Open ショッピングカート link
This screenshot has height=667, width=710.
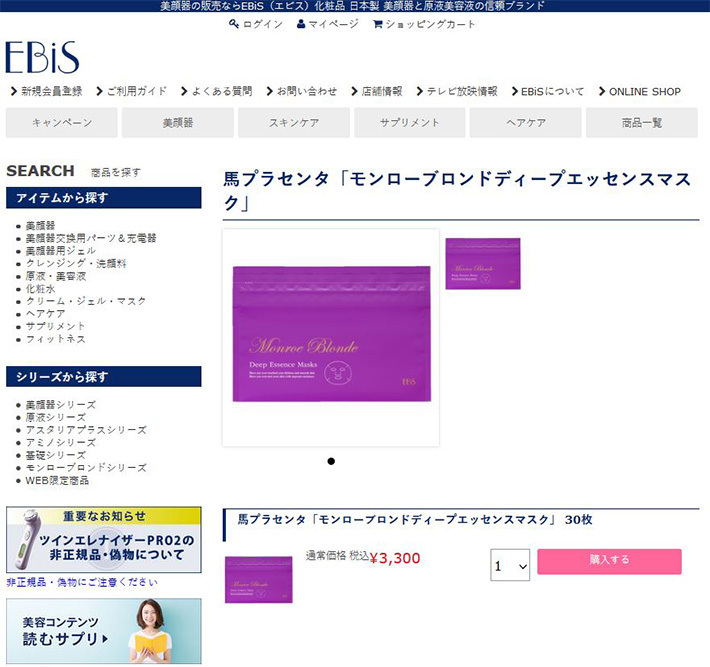[431, 24]
